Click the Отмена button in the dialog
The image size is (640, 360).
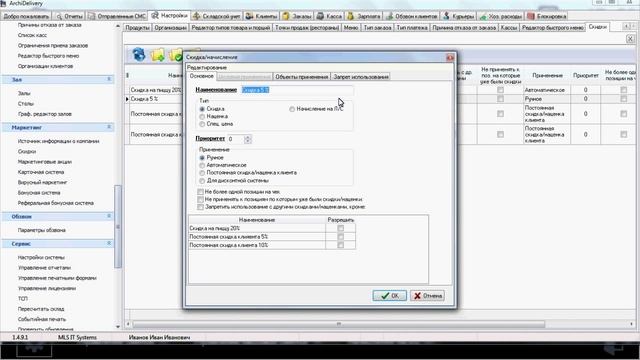pos(427,296)
